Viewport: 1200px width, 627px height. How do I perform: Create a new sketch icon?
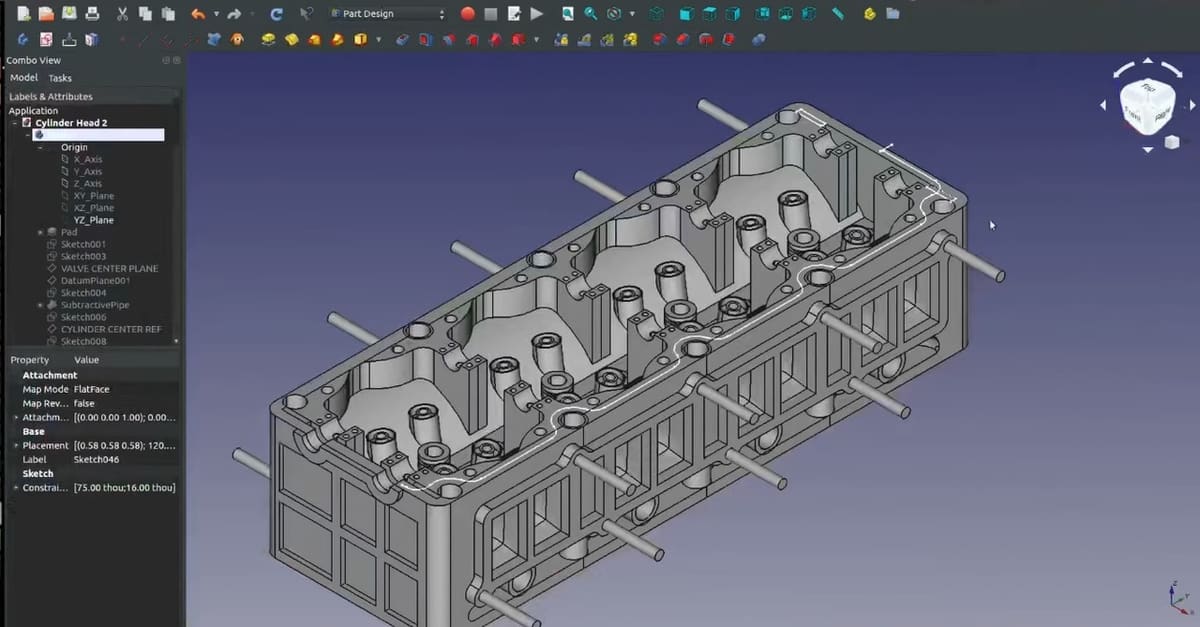pyautogui.click(x=46, y=40)
